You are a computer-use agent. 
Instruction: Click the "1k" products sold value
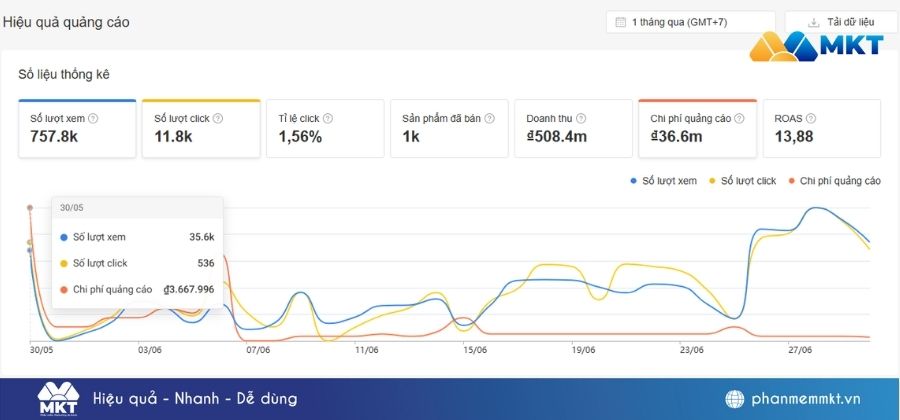click(411, 137)
